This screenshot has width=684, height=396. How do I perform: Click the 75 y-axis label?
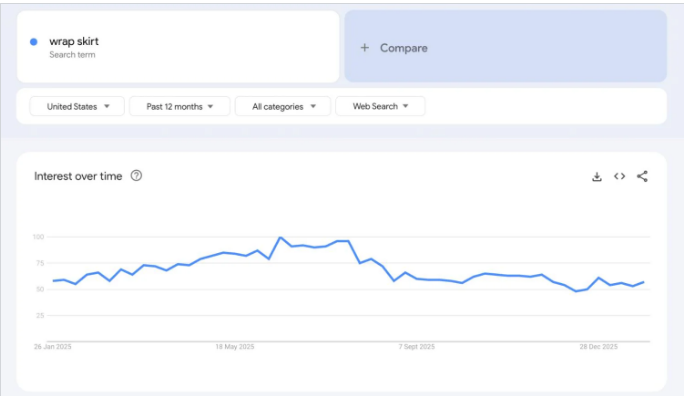coord(40,263)
